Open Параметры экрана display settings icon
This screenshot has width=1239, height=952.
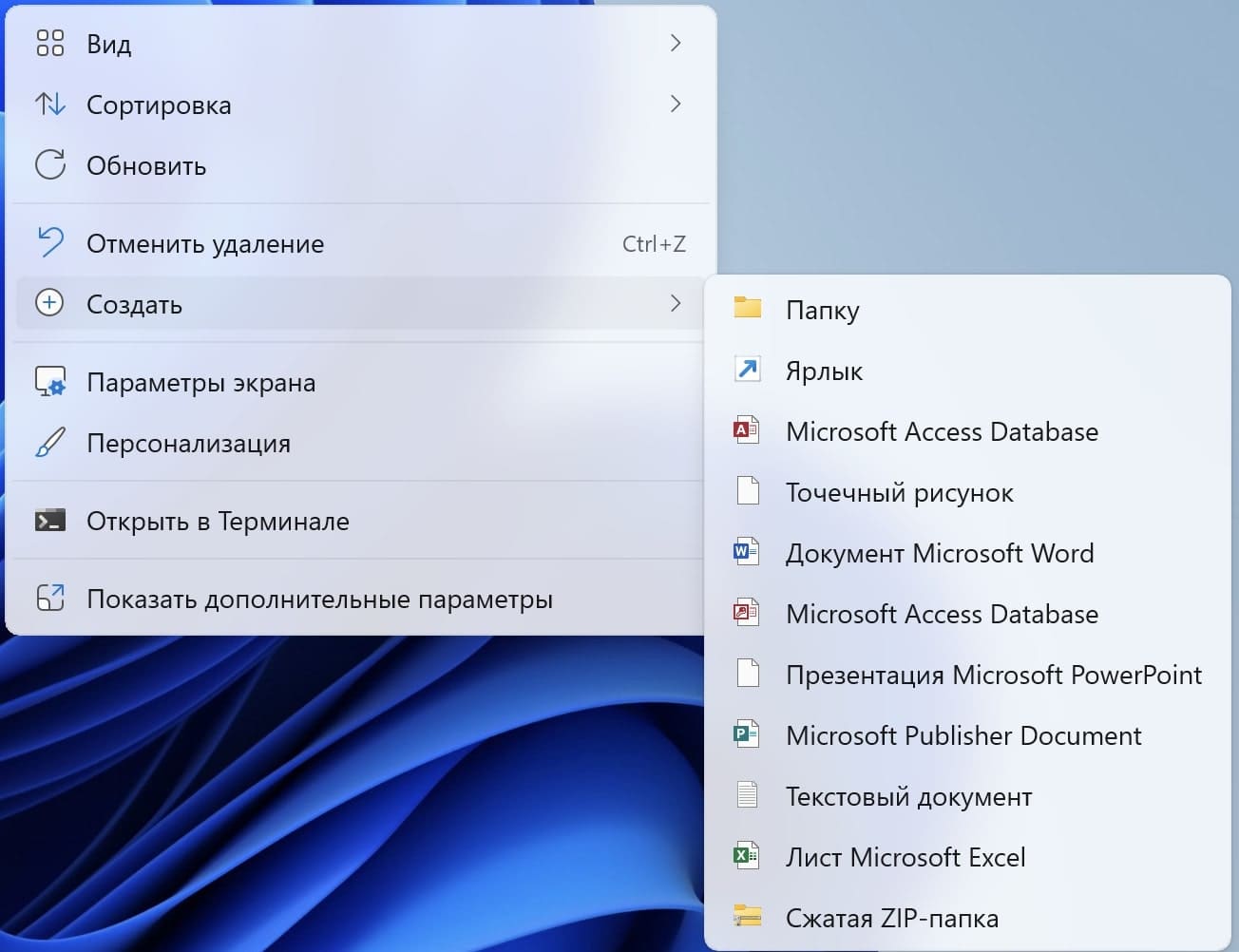pos(49,382)
